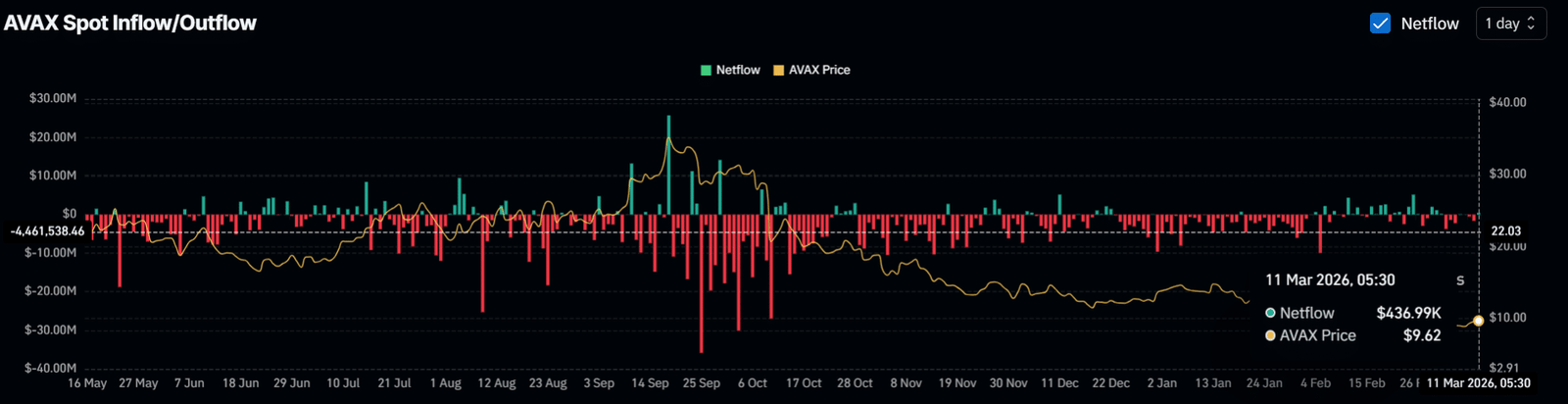Click the $436.99K Netflow value in tooltip
Viewport: 1568px width, 404px height.
coord(1408,313)
